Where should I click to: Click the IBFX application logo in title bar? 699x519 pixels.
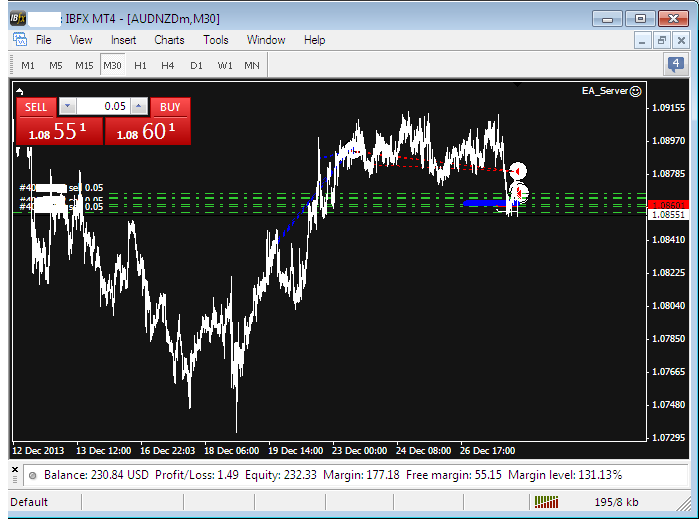pyautogui.click(x=17, y=18)
